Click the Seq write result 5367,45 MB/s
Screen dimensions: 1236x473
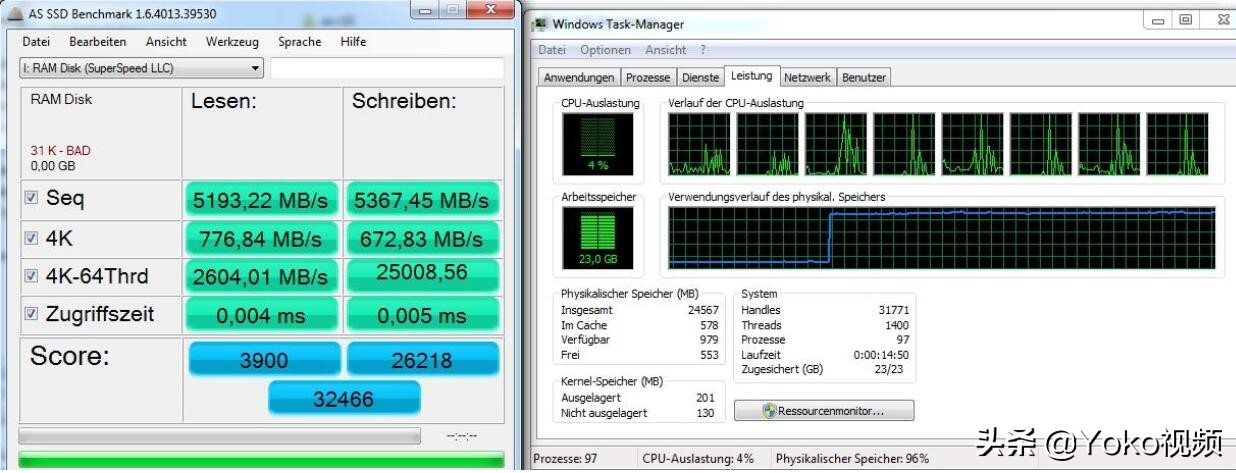[421, 200]
